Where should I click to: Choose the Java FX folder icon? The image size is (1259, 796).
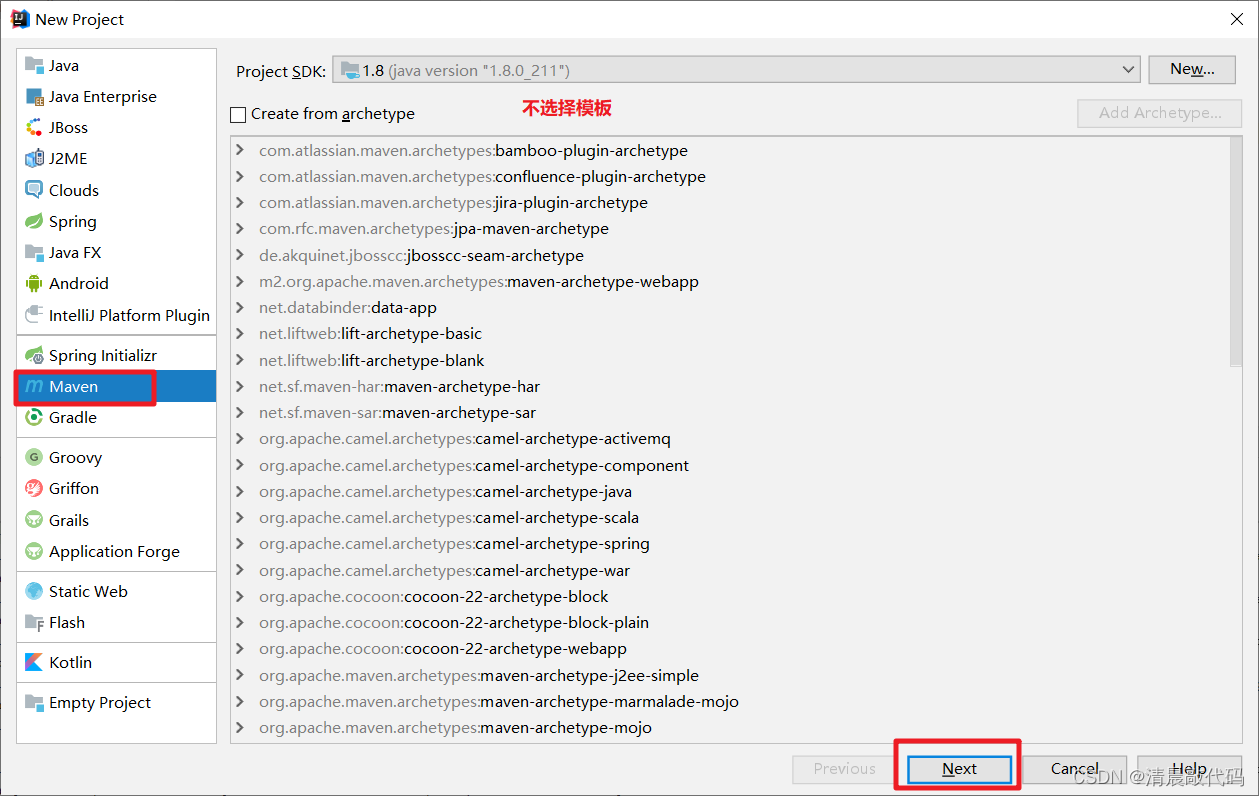pos(34,253)
